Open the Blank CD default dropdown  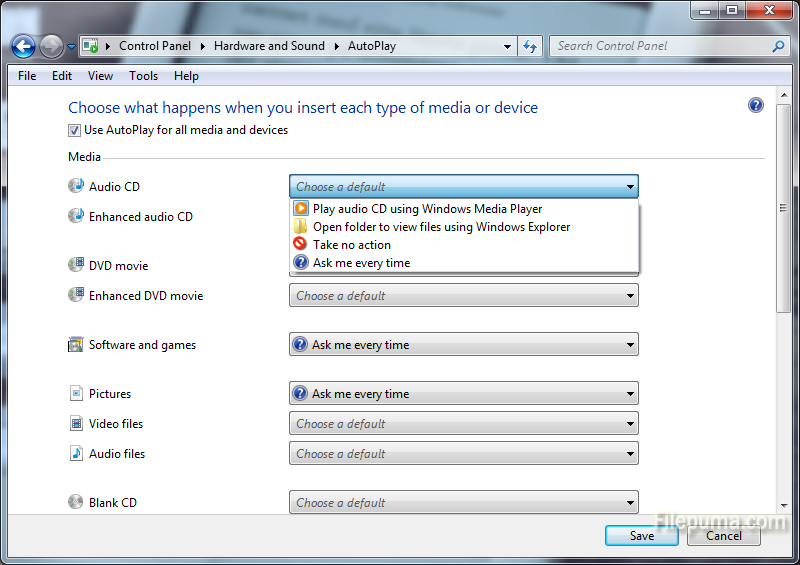pos(463,503)
